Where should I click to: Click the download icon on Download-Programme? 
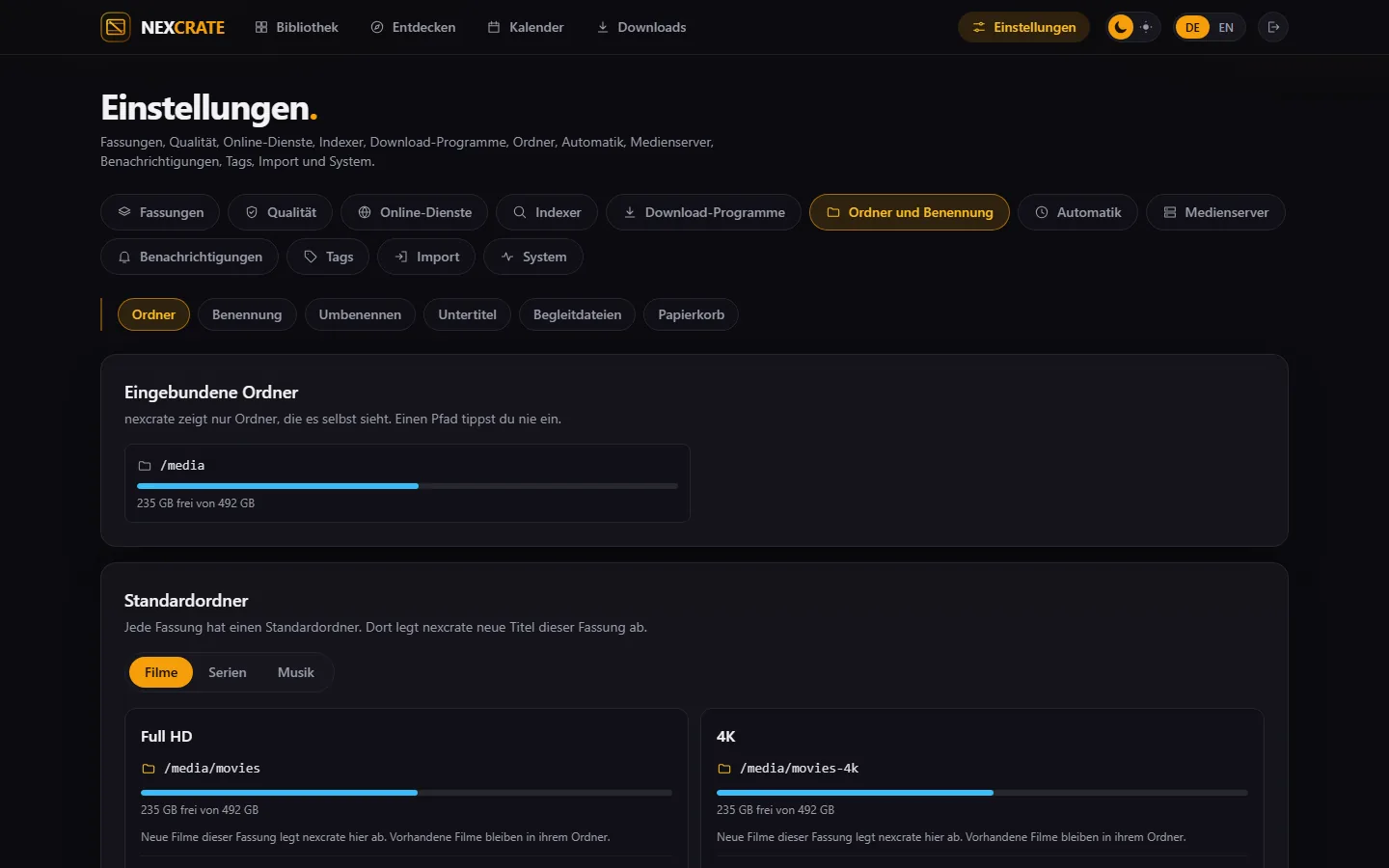tap(630, 212)
